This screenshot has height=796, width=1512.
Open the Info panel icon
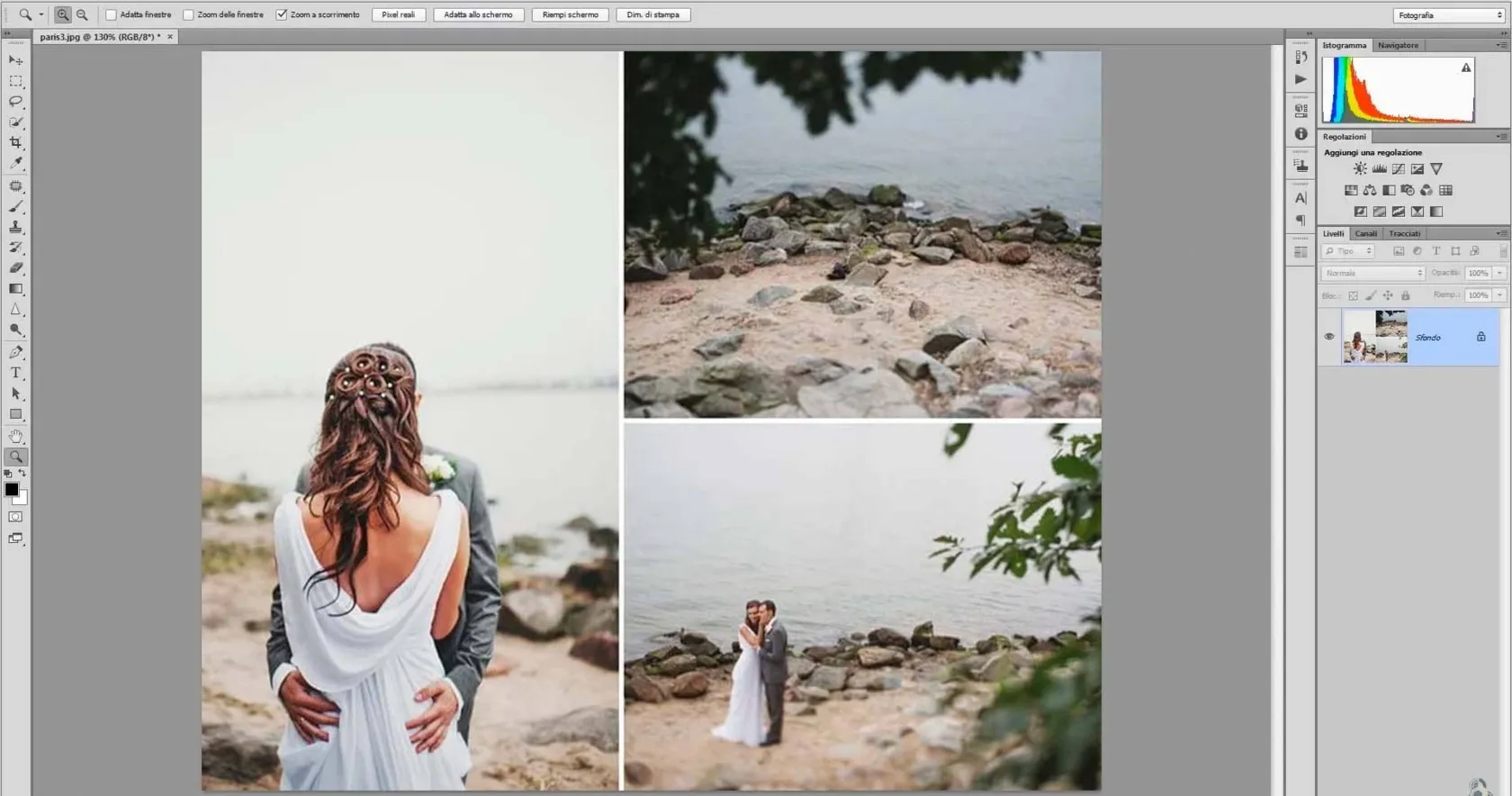point(1300,133)
